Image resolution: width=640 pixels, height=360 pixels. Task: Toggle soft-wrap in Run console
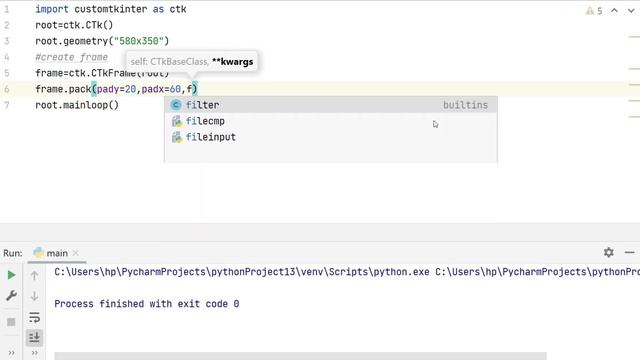[34, 317]
